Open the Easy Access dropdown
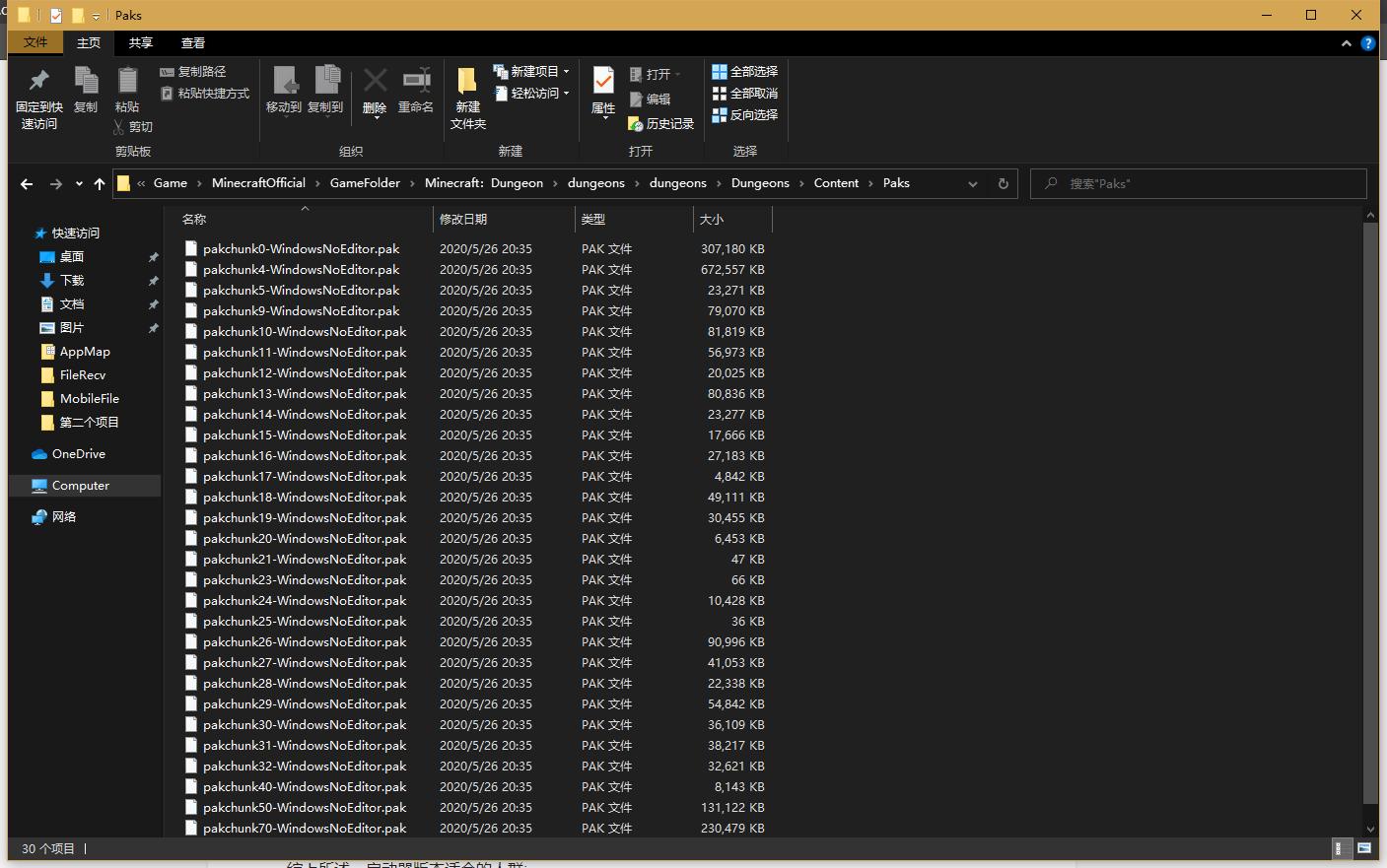Image resolution: width=1387 pixels, height=868 pixels. point(532,94)
